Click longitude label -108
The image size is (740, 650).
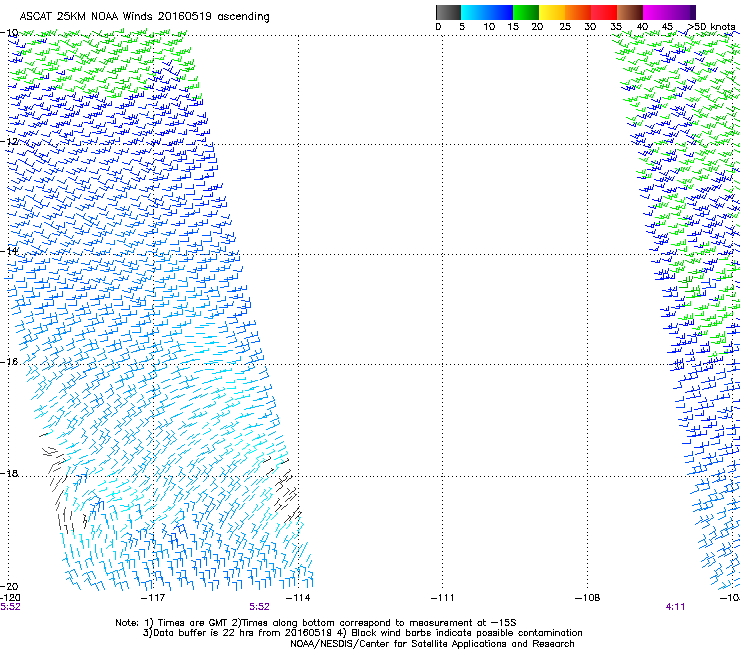[x=588, y=598]
